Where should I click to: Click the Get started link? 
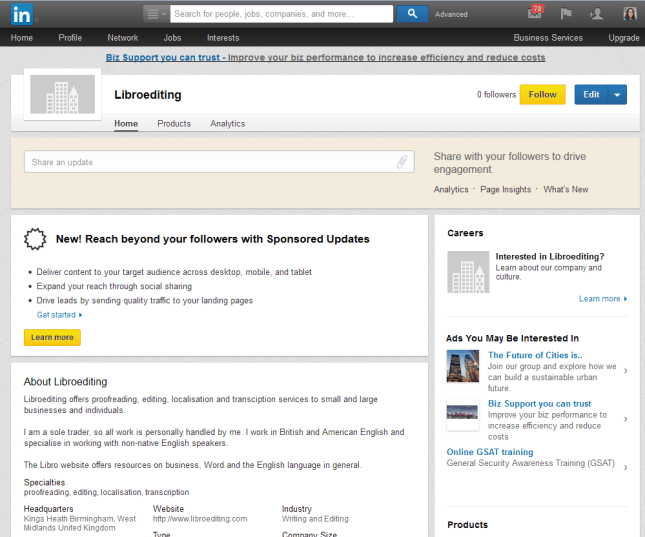tap(59, 315)
